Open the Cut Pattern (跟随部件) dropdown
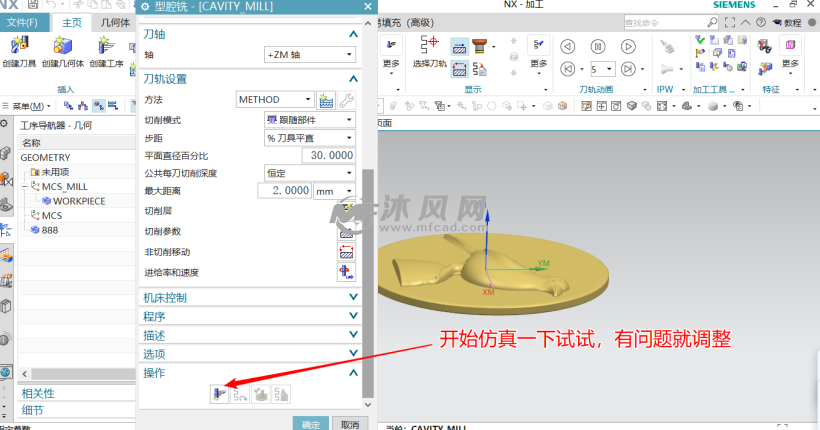The image size is (820, 430). pos(310,120)
